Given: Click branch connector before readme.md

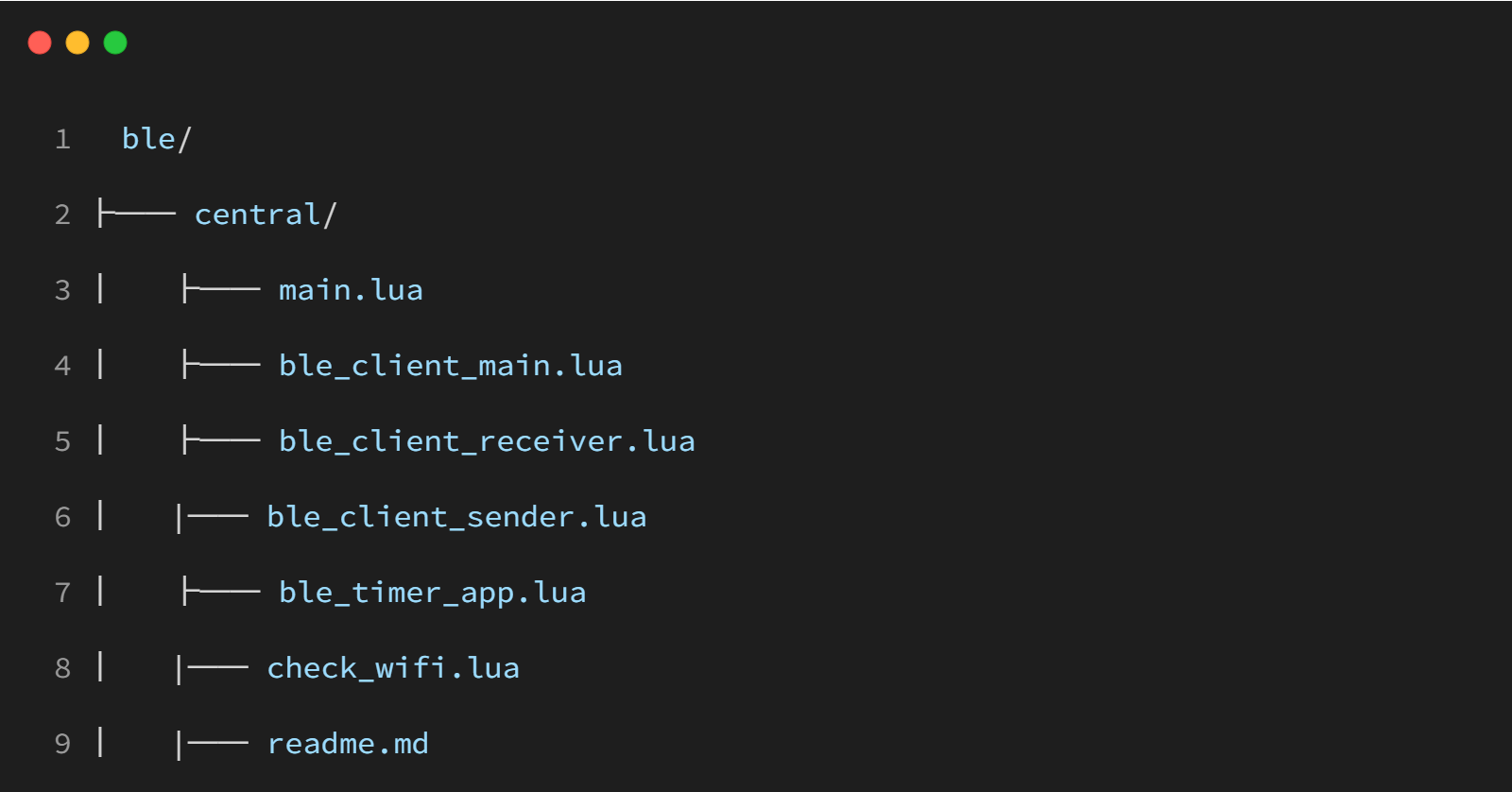Looking at the screenshot, I should [212, 744].
